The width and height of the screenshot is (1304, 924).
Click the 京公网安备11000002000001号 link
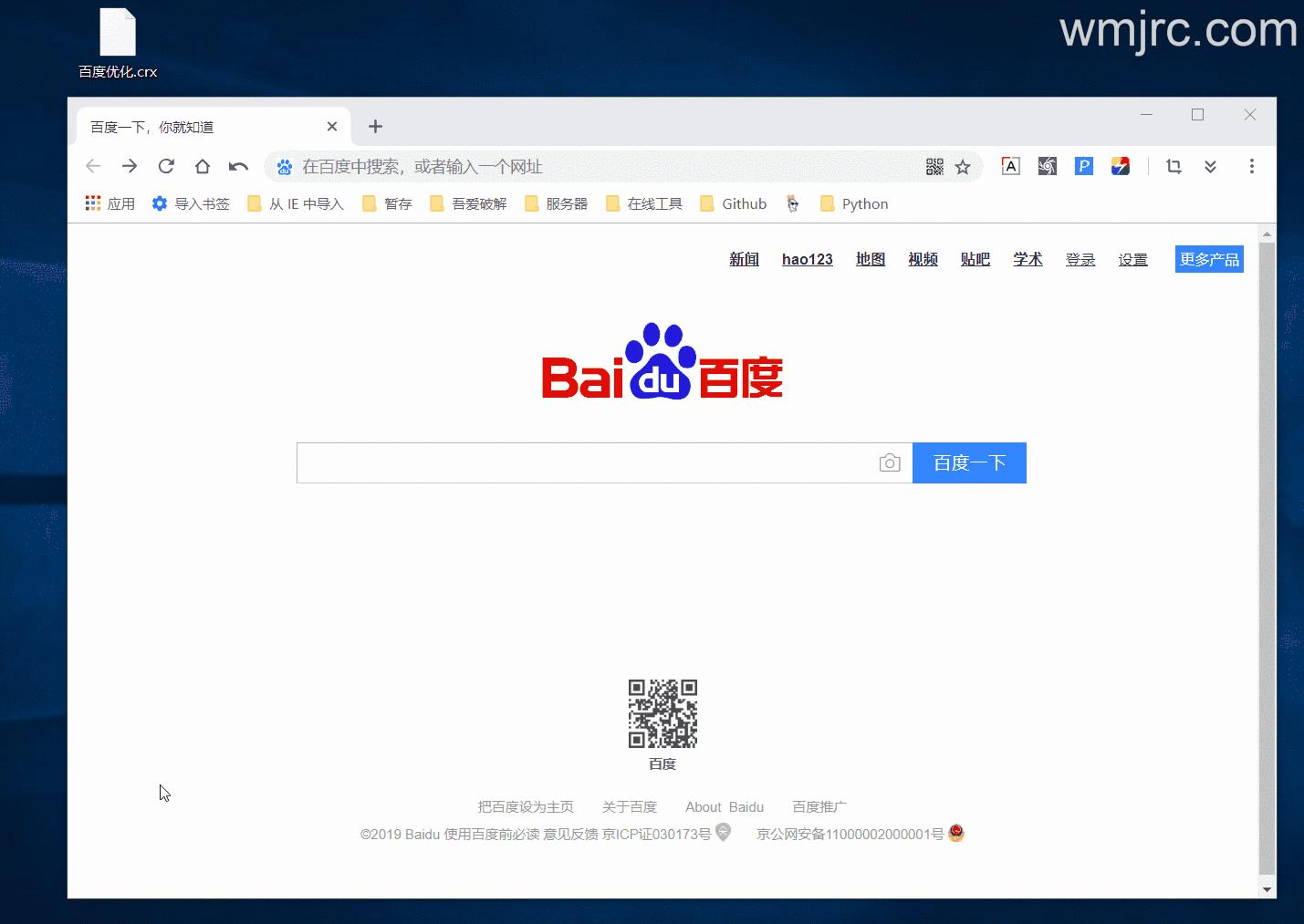click(x=850, y=834)
